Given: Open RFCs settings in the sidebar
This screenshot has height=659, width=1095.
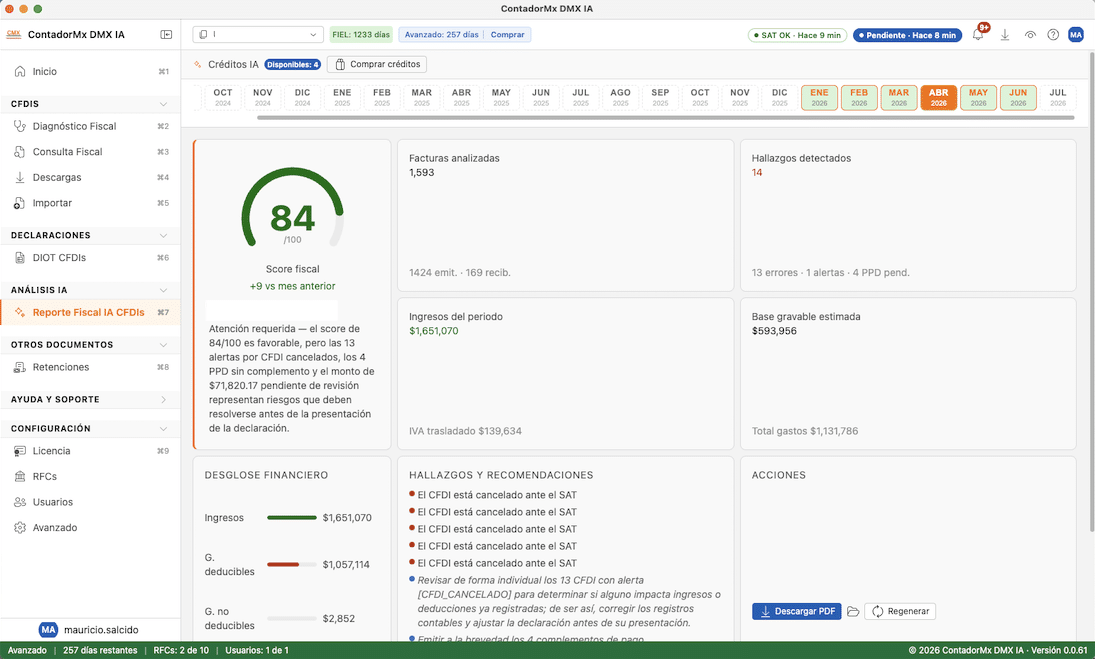Looking at the screenshot, I should tap(90, 476).
